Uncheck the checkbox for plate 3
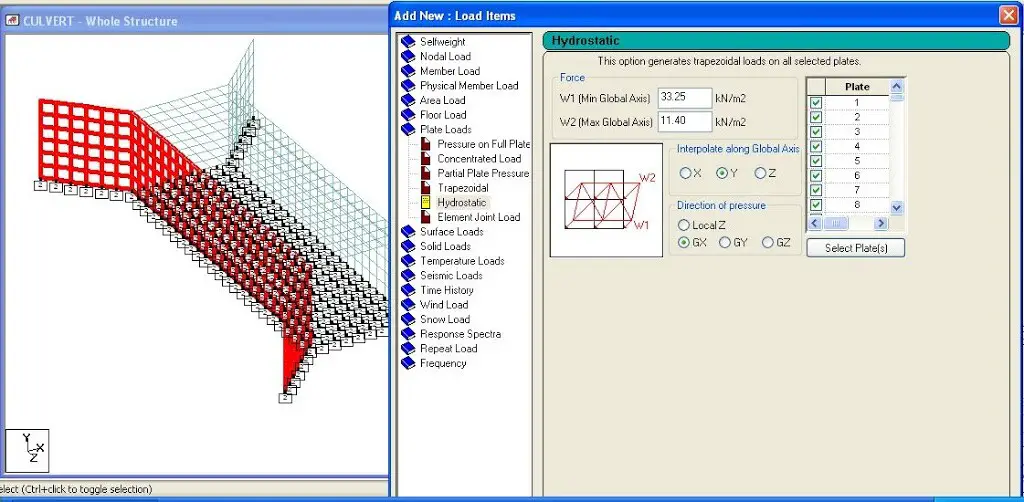 coord(816,131)
